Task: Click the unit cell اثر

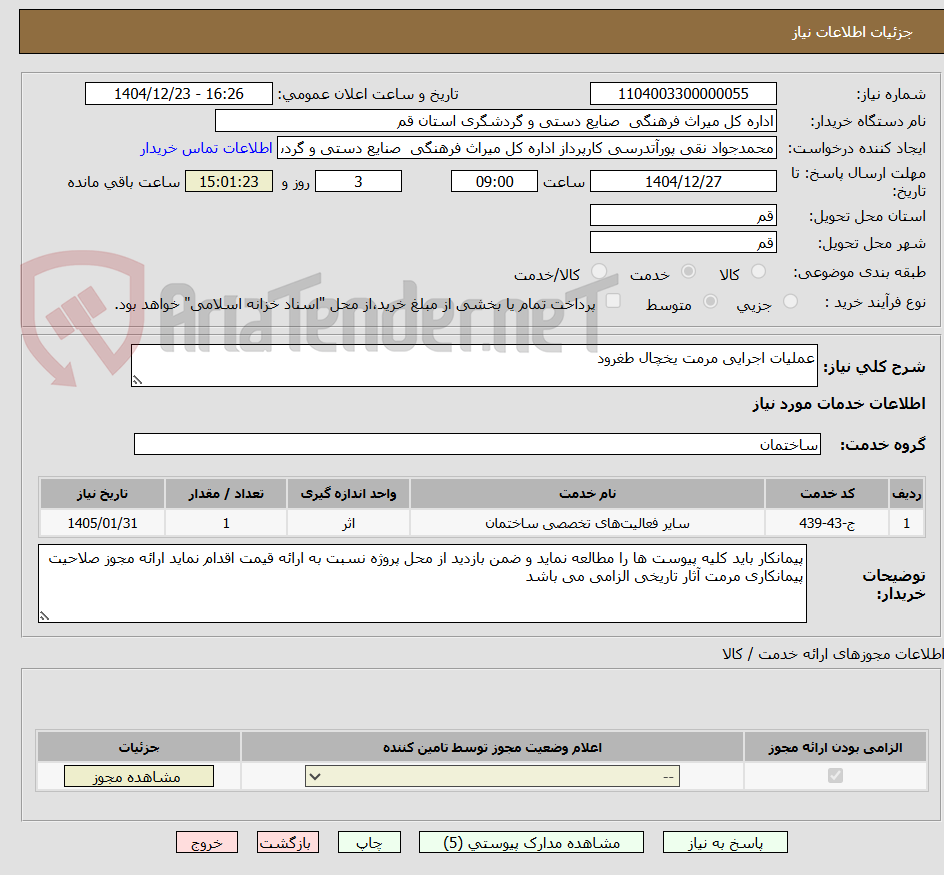Action: [x=349, y=523]
